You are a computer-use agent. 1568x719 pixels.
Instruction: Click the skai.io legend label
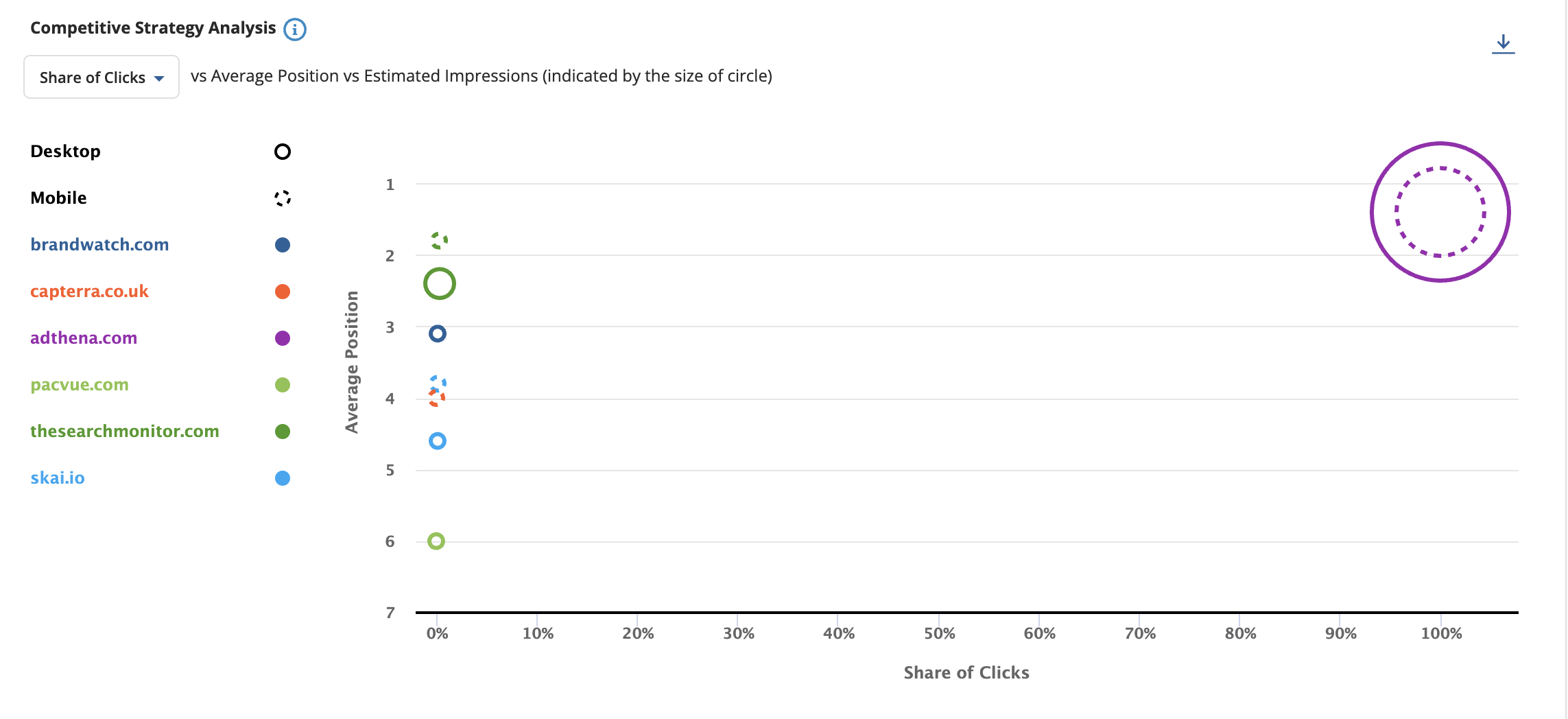click(x=58, y=478)
